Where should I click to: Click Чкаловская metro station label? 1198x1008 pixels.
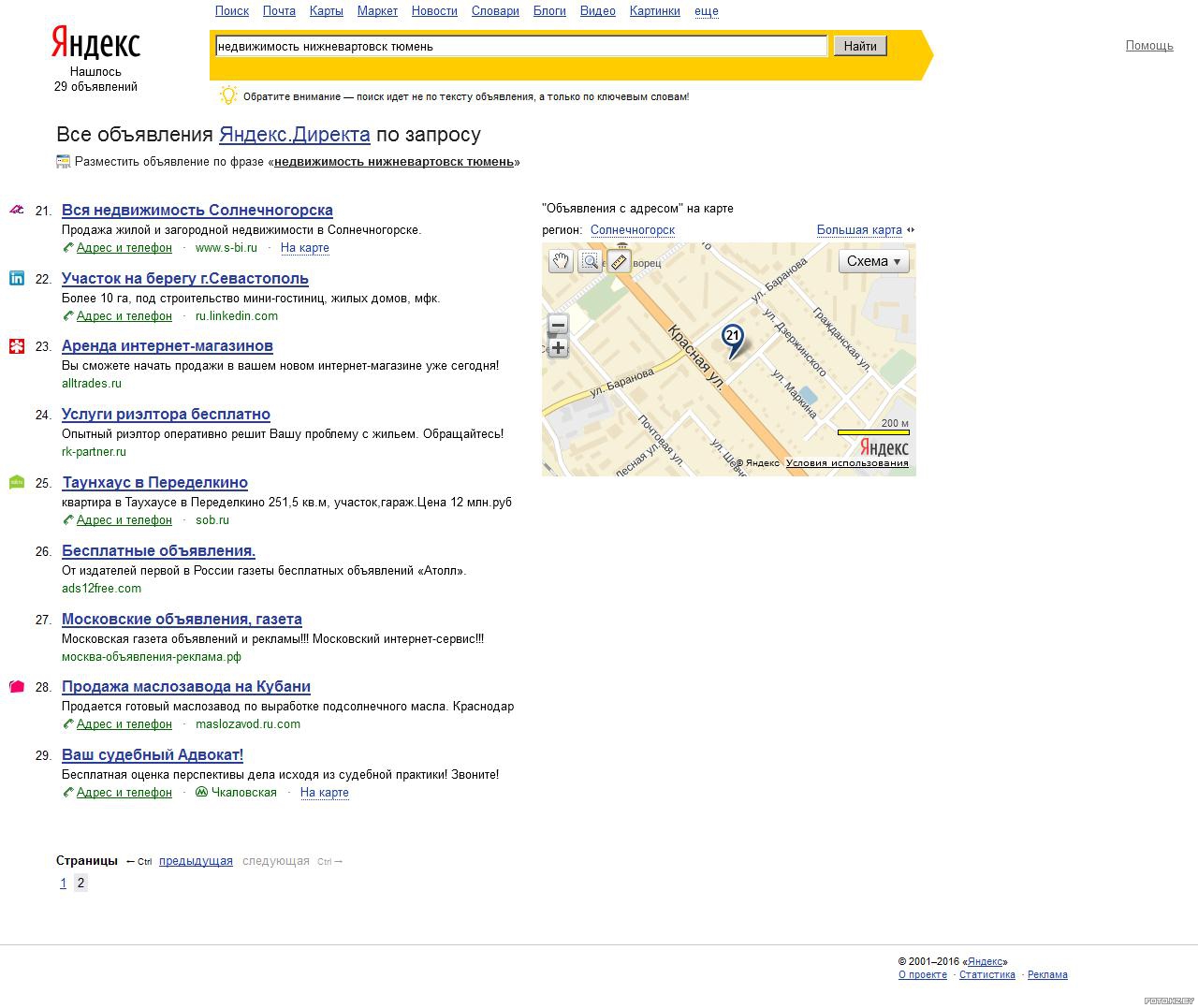point(244,792)
